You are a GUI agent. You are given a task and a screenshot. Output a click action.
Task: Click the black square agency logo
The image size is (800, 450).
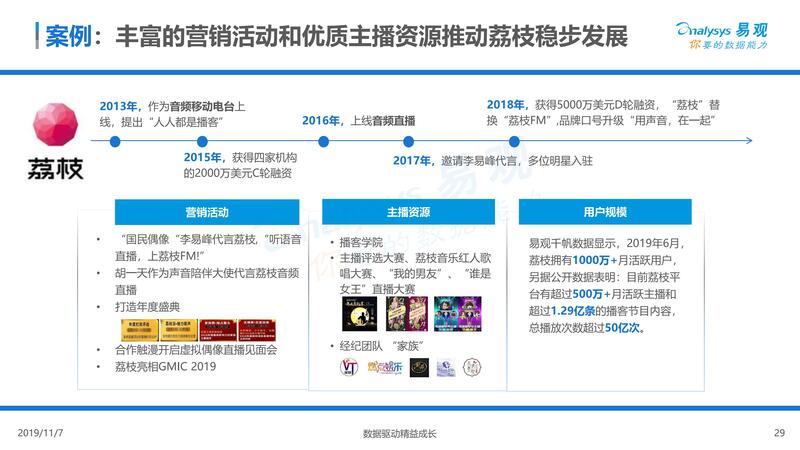point(418,367)
